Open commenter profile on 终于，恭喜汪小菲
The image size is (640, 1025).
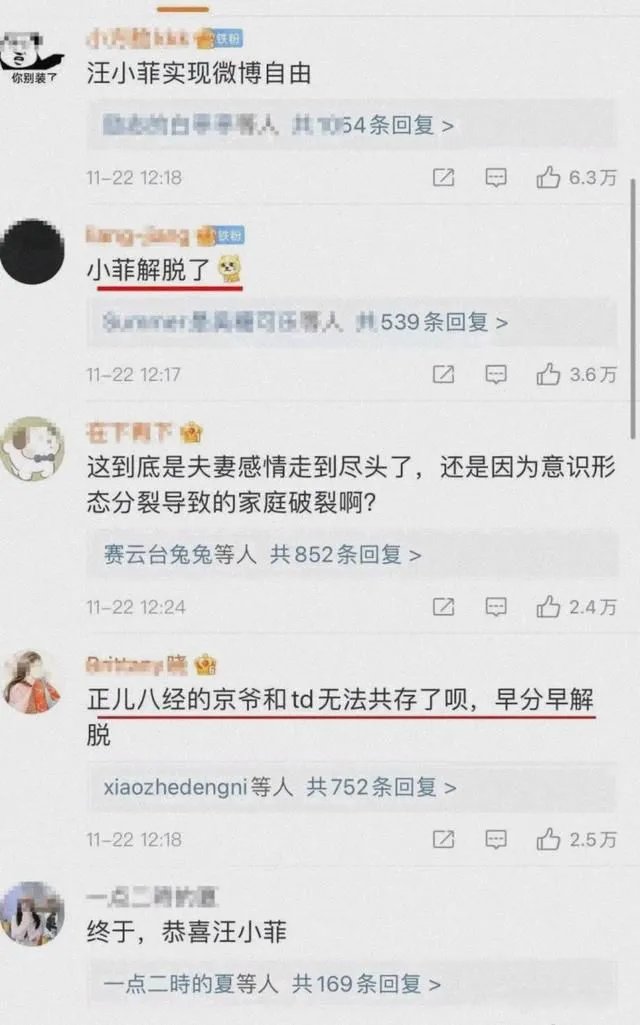coord(33,913)
